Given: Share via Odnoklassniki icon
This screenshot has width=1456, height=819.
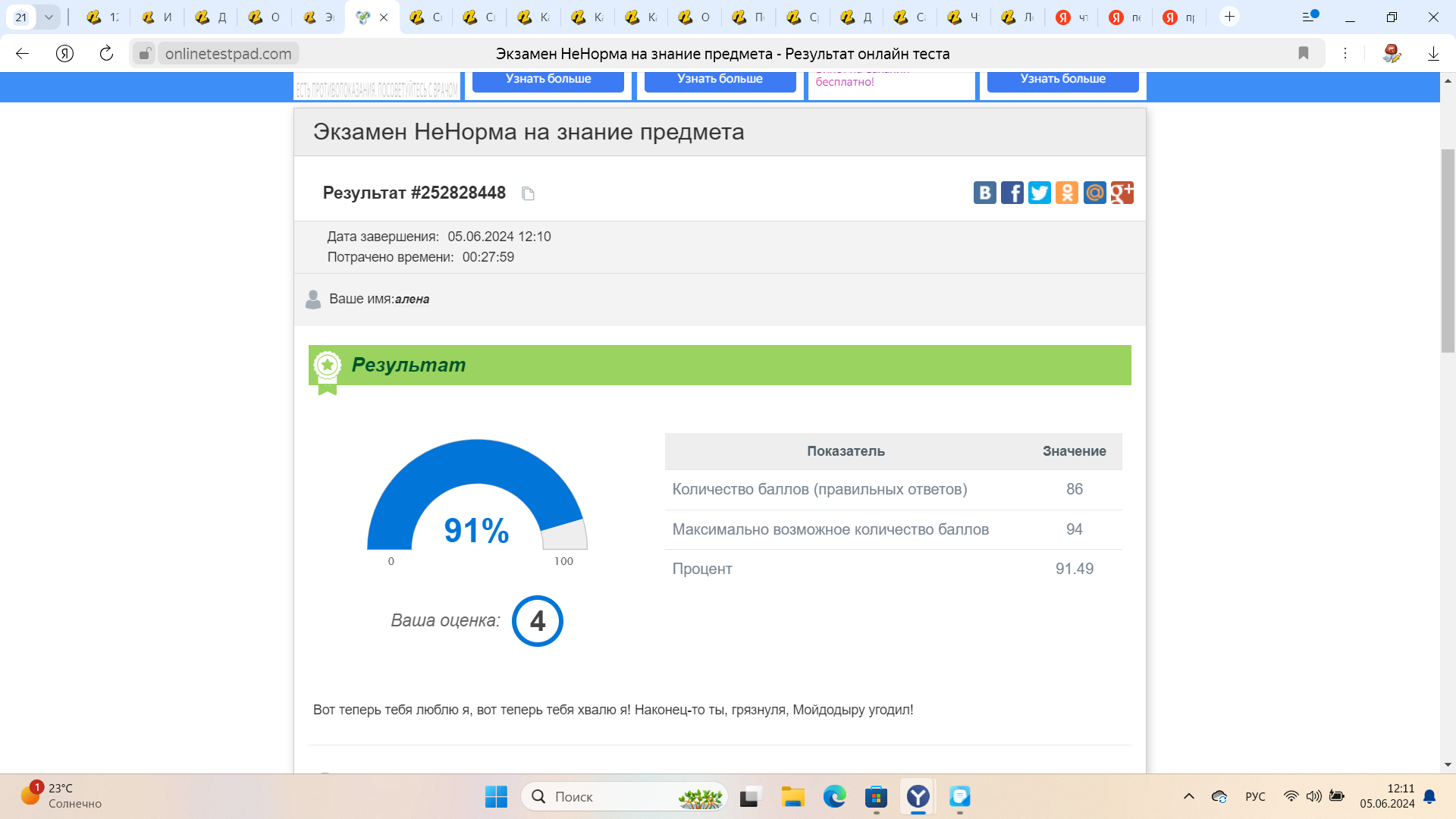Looking at the screenshot, I should pos(1066,193).
